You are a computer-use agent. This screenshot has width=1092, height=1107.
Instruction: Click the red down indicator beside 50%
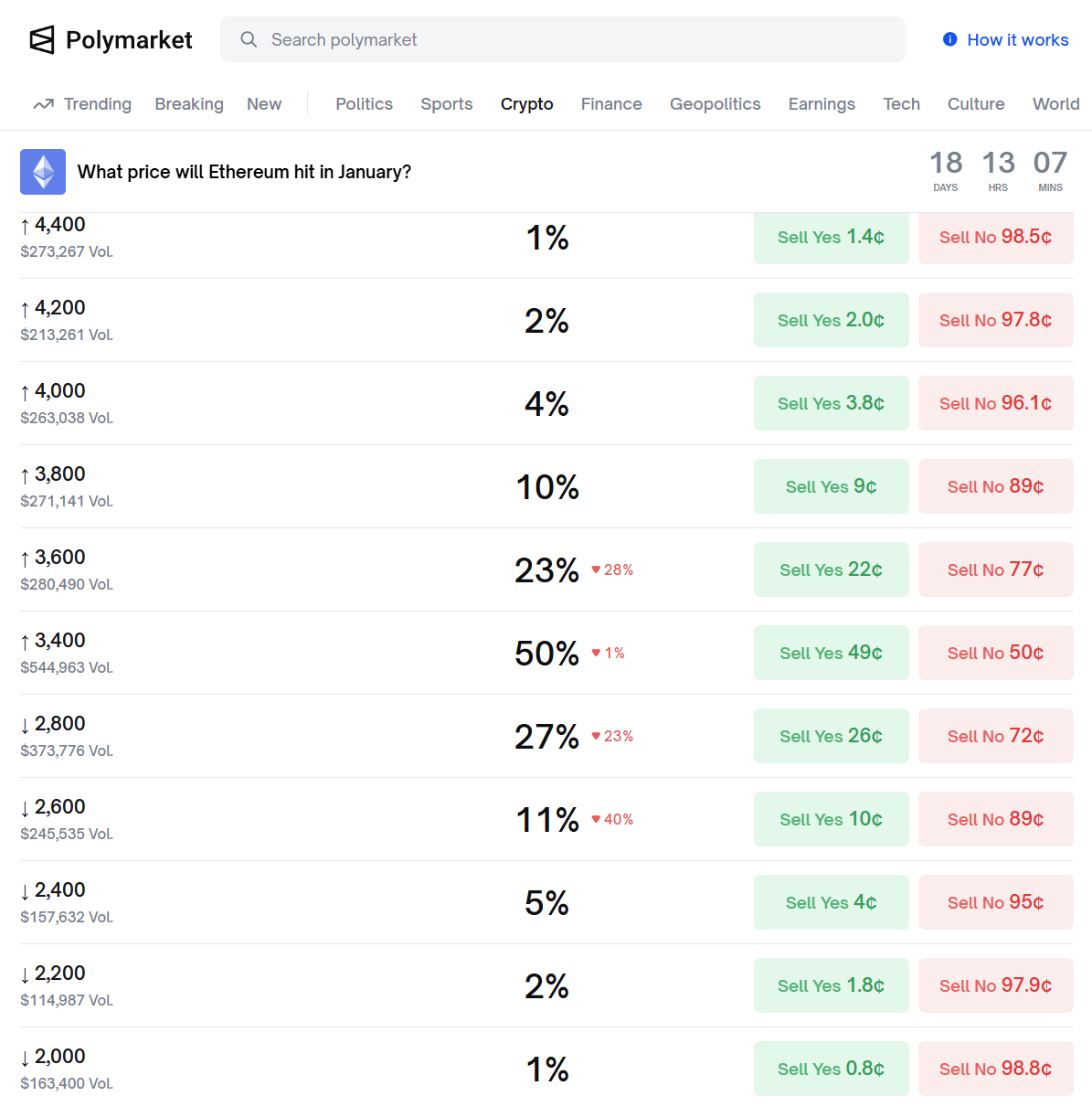(596, 653)
